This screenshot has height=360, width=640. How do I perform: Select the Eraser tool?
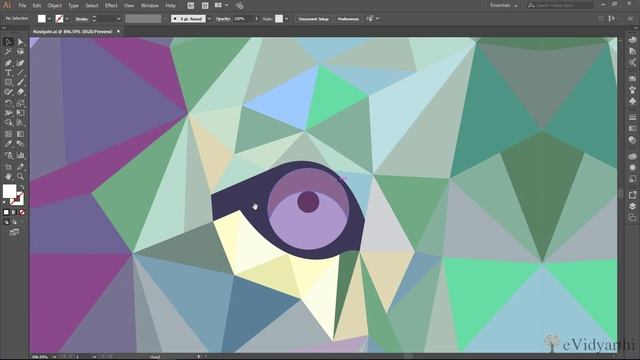(20, 92)
